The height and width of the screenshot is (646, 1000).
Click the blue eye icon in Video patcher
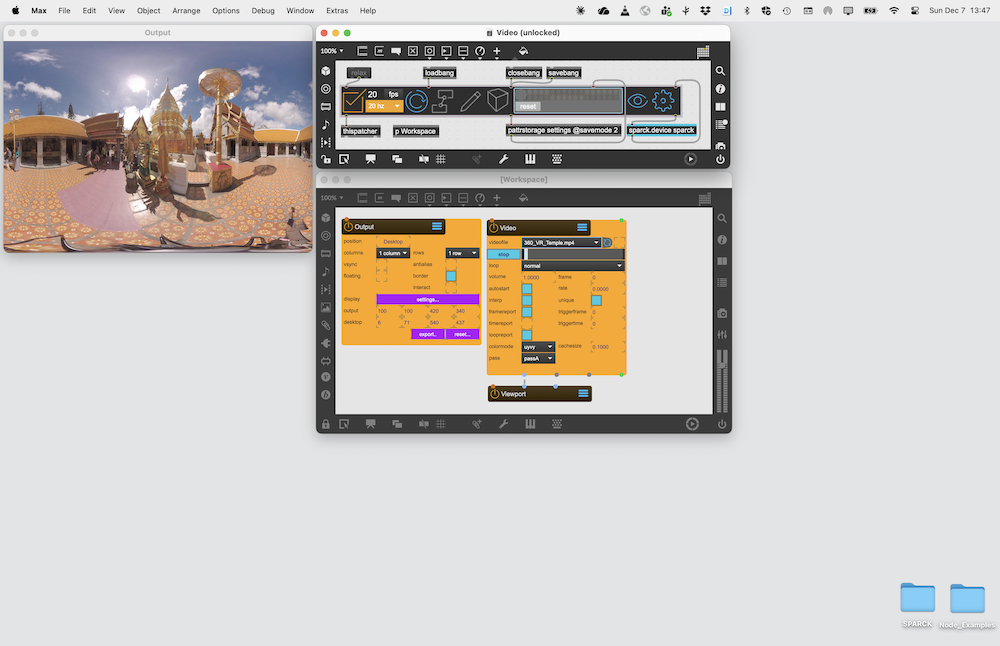[x=637, y=100]
